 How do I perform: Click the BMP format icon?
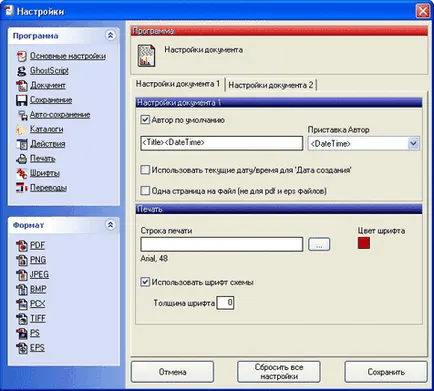[22, 290]
